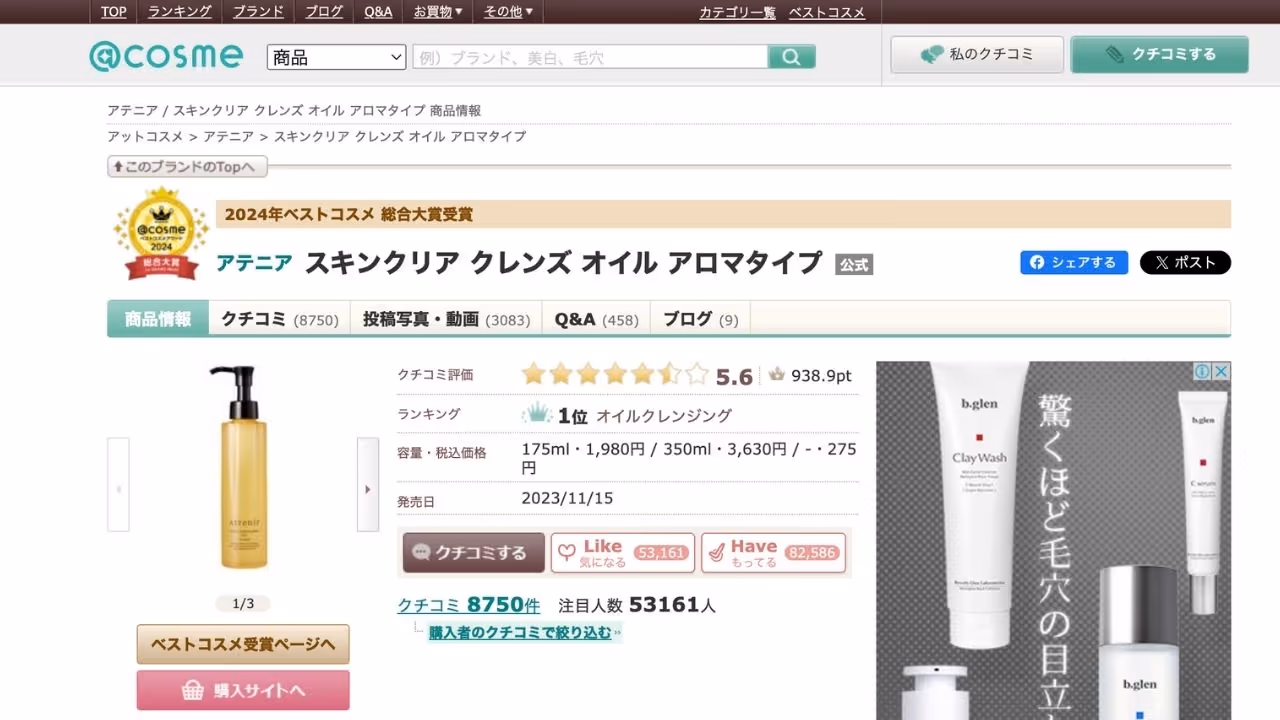The image size is (1280, 720).
Task: Close the b.glen advertisement
Action: (1221, 371)
